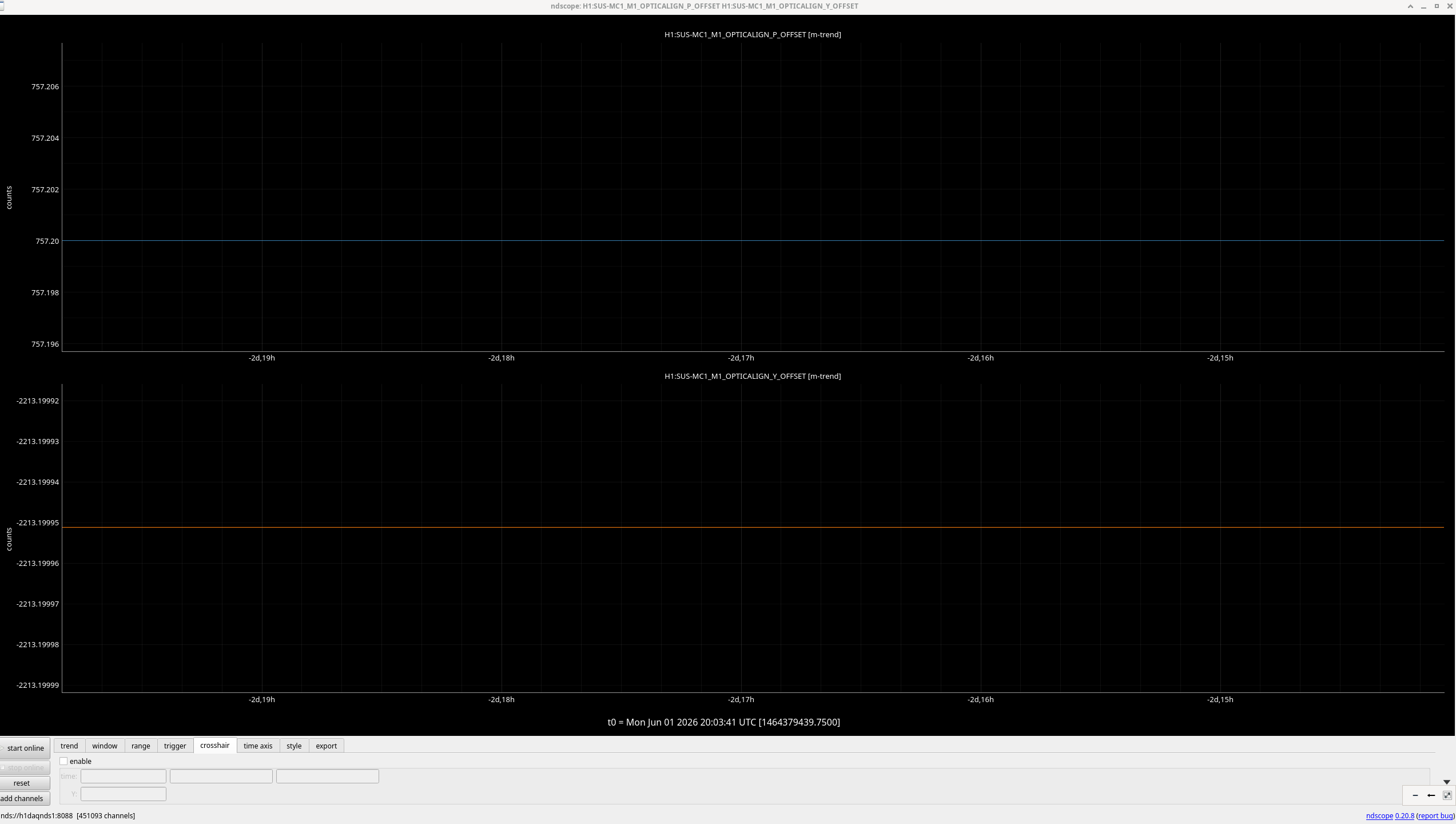
Task: Open the ndscope link in status bar
Action: 1379,816
